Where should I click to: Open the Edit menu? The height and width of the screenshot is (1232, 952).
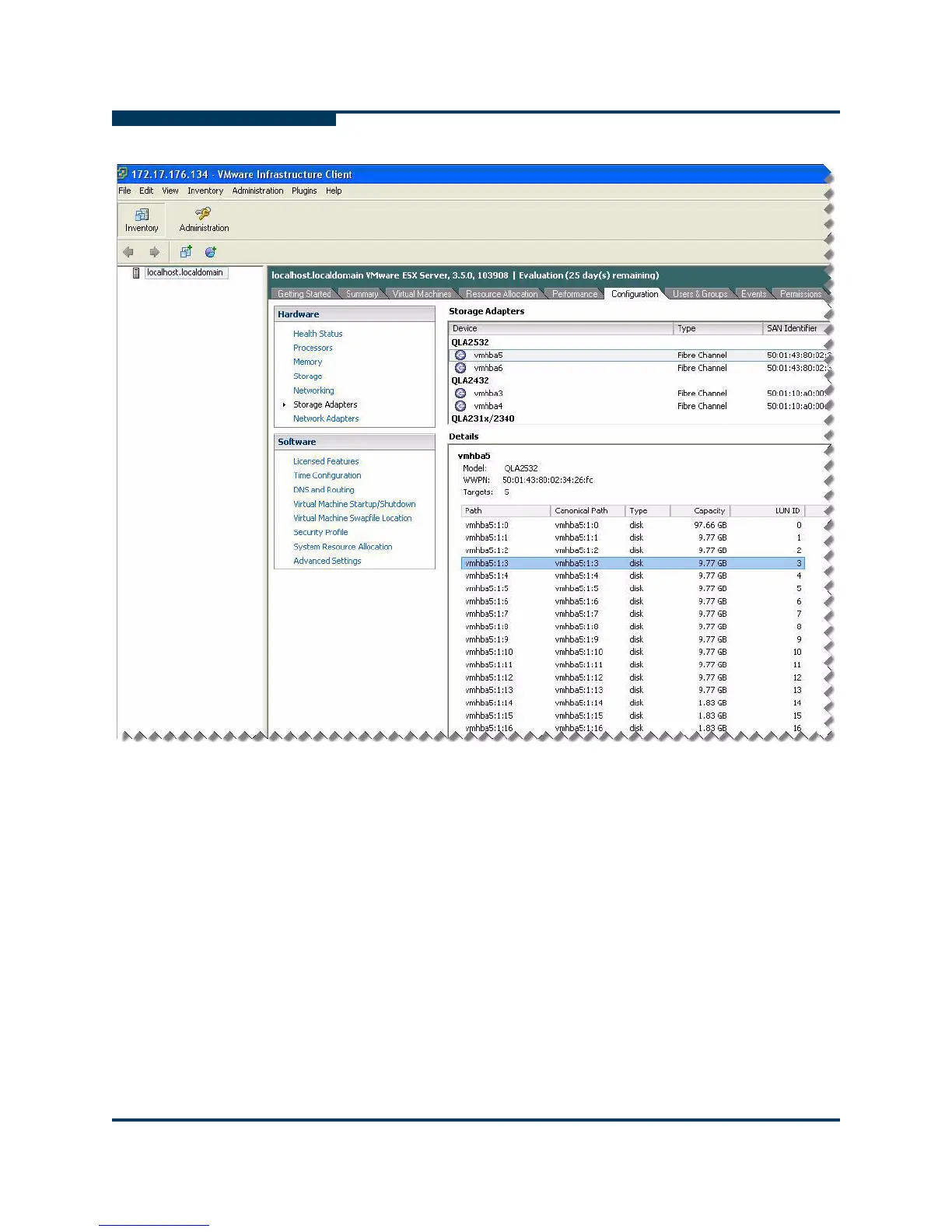click(146, 191)
